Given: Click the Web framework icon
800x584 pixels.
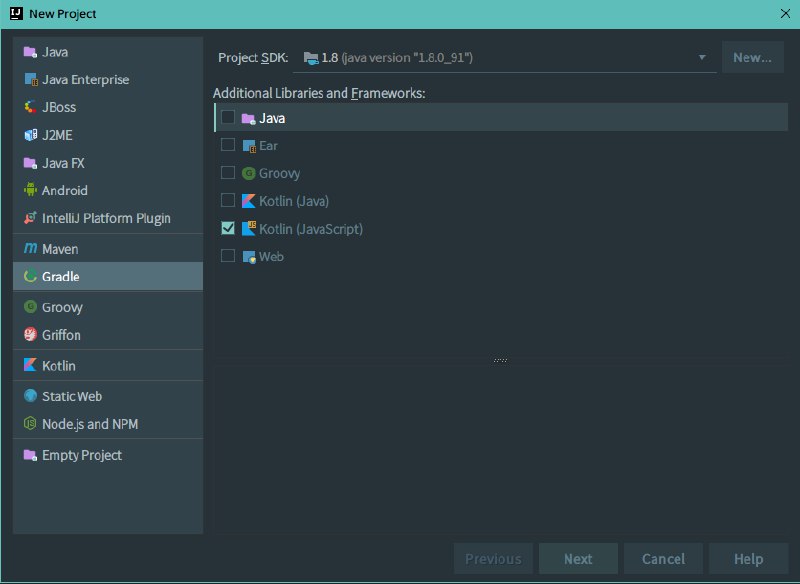Looking at the screenshot, I should [248, 257].
